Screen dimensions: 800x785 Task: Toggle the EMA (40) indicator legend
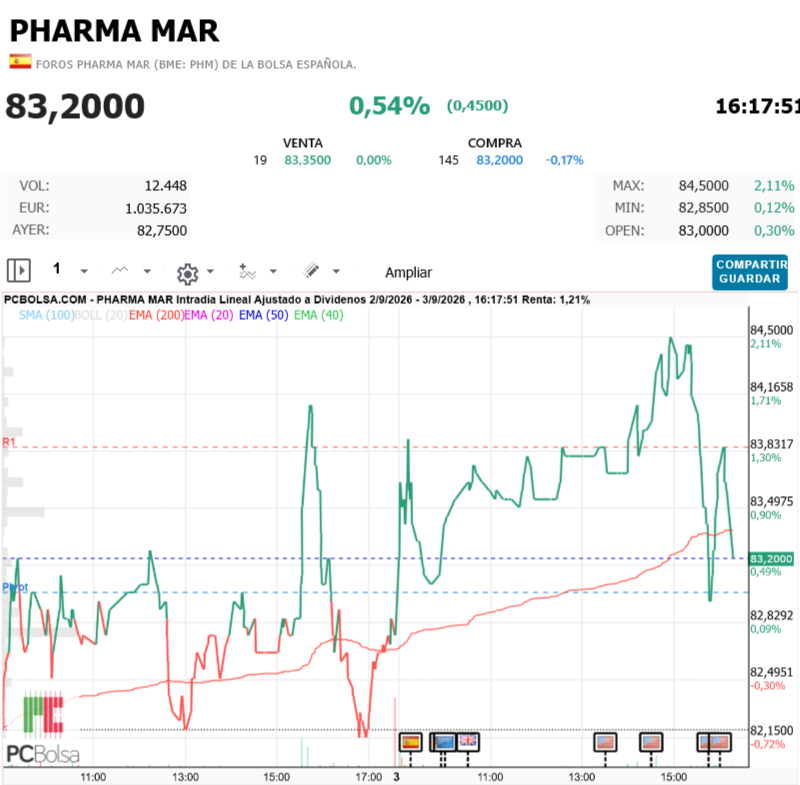(319, 315)
